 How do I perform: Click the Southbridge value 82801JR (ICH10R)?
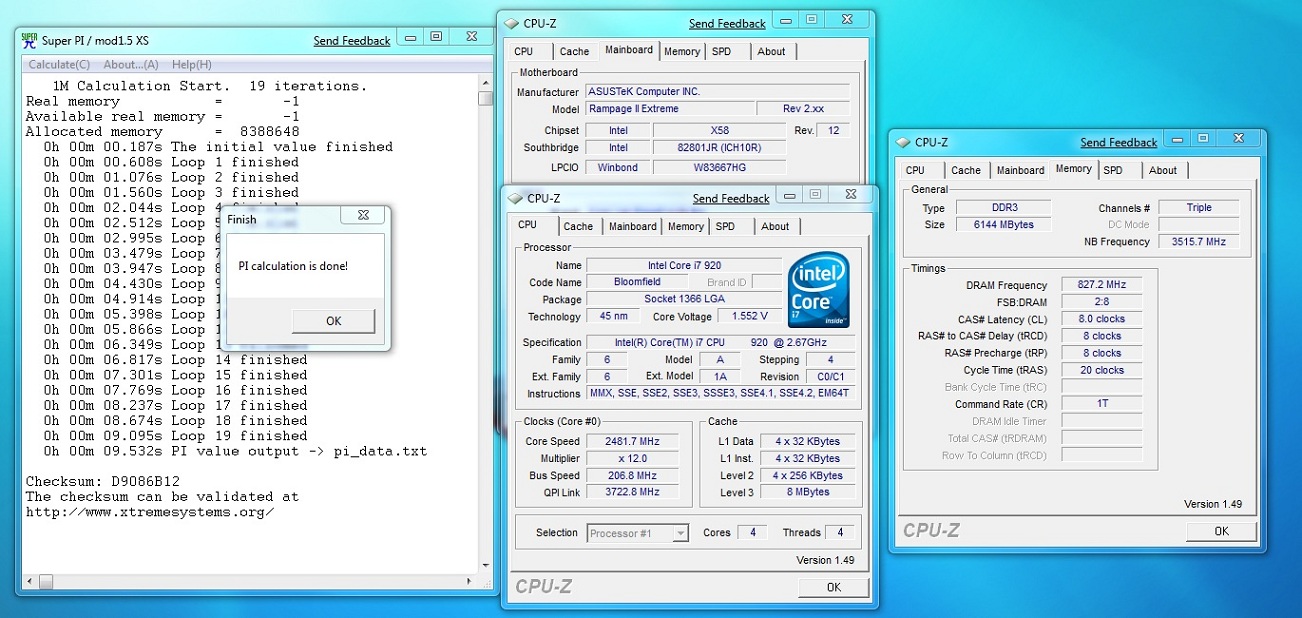tap(720, 148)
